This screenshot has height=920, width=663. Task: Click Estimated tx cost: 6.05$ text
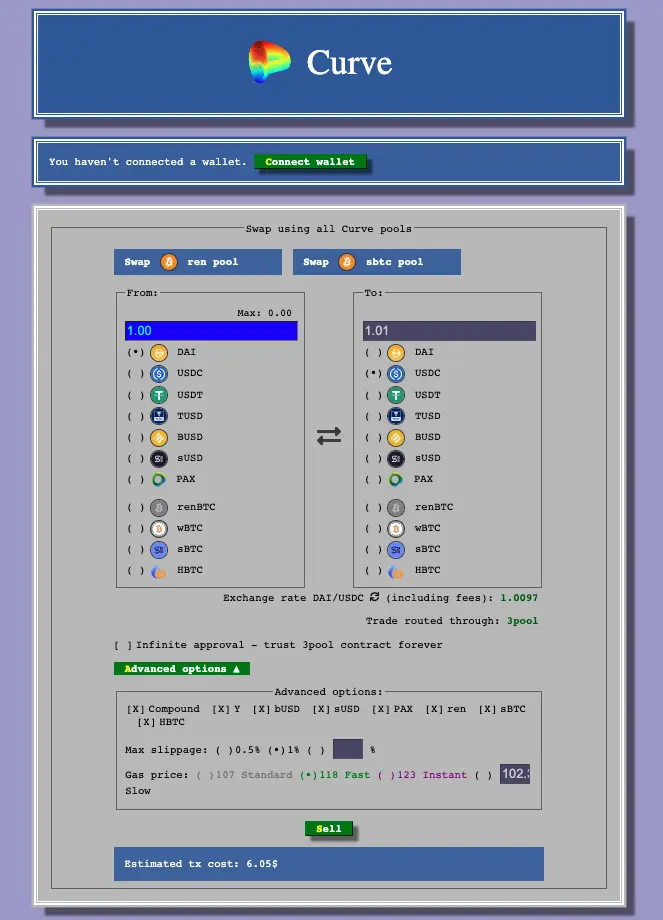201,864
